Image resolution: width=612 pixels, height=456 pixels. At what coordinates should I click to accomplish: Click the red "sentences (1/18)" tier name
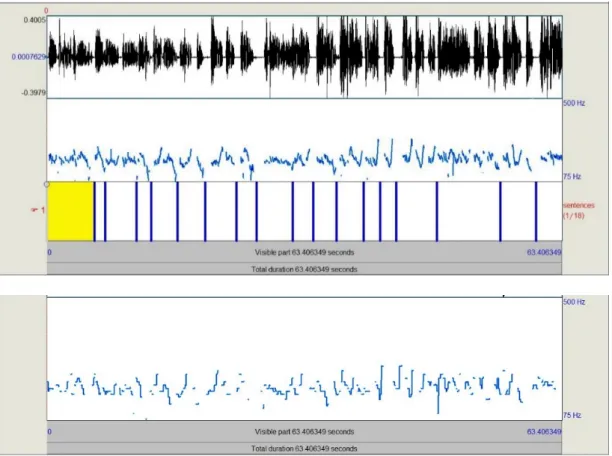point(579,210)
